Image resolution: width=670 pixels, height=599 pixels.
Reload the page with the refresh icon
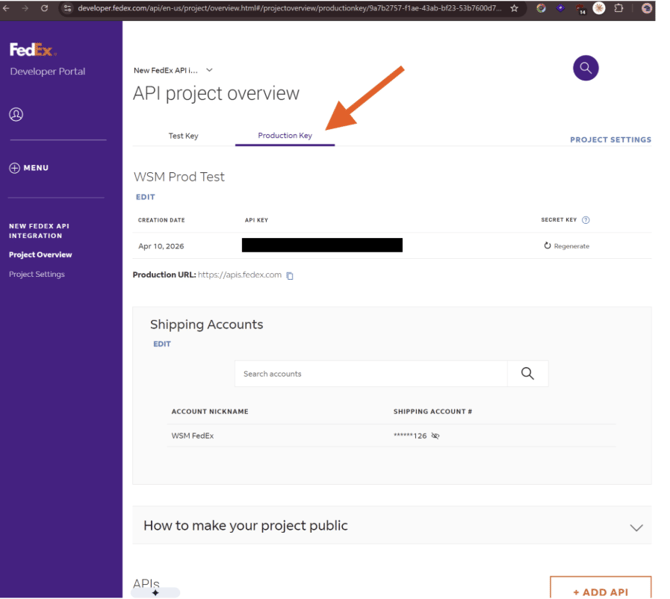[x=44, y=8]
